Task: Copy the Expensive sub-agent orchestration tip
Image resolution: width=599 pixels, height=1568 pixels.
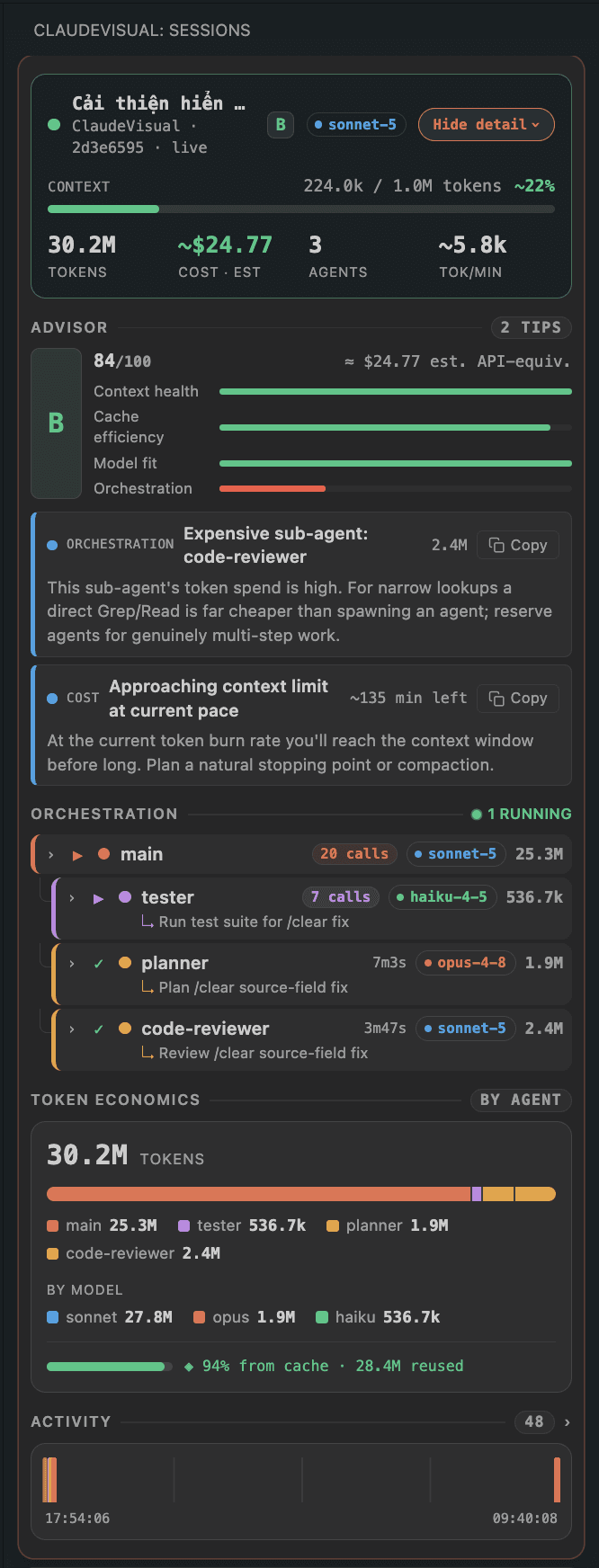Action: (518, 545)
